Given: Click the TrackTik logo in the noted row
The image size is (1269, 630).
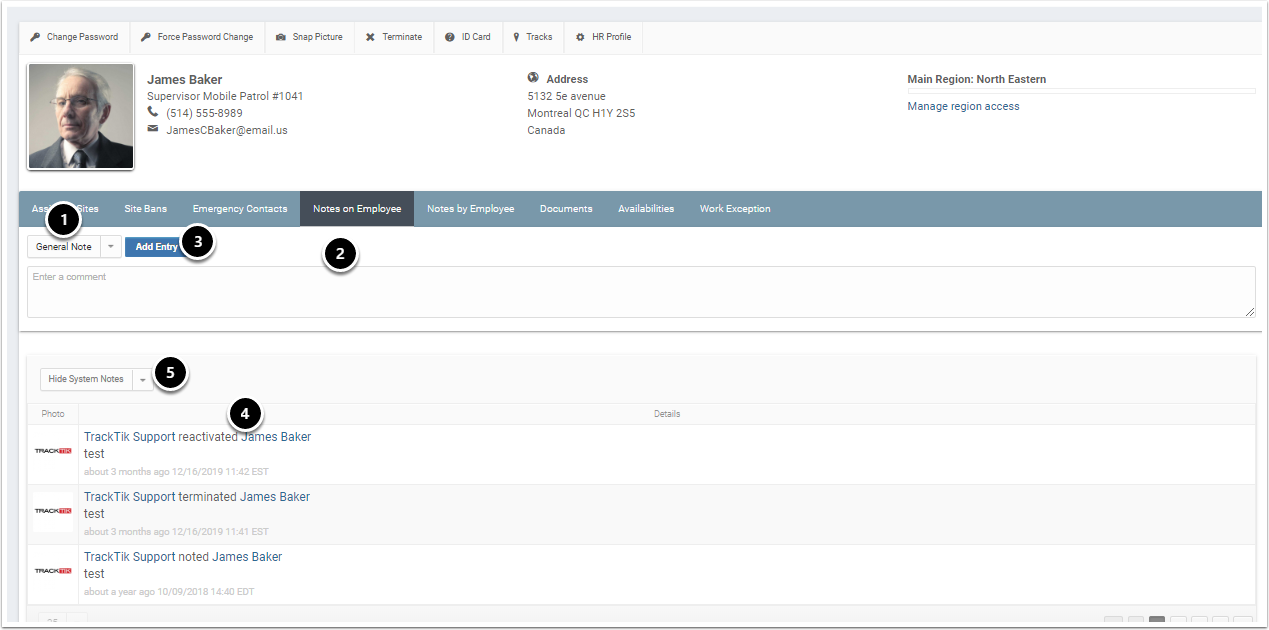Looking at the screenshot, I should click(53, 571).
